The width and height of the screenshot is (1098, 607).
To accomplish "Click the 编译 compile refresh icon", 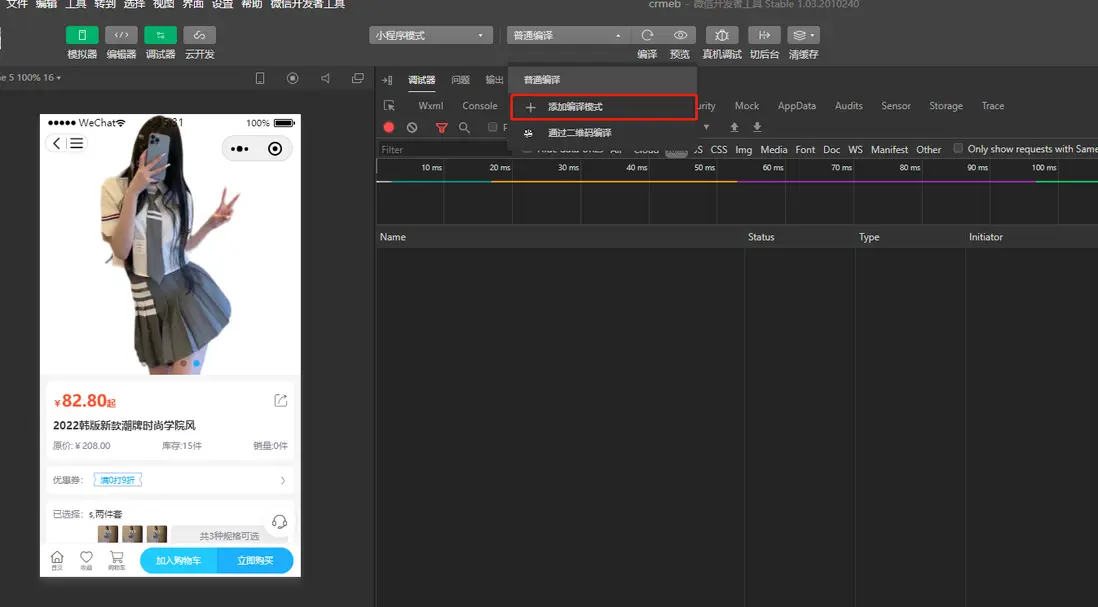I will tap(647, 35).
